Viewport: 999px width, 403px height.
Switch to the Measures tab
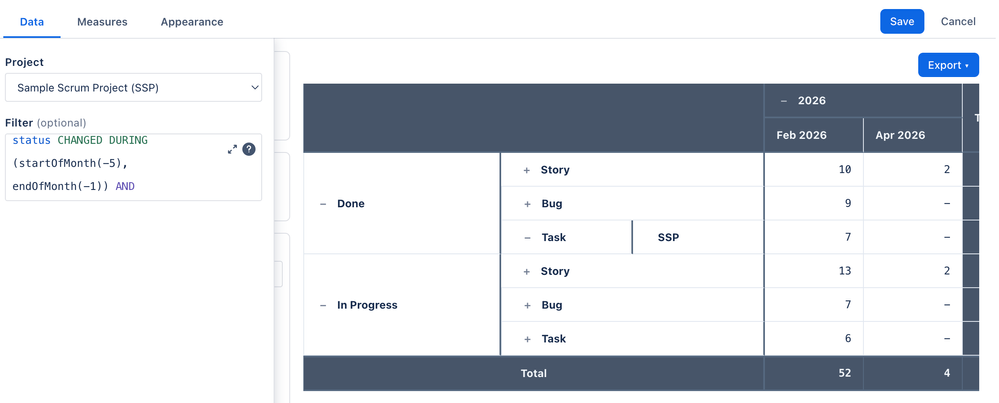tap(102, 22)
